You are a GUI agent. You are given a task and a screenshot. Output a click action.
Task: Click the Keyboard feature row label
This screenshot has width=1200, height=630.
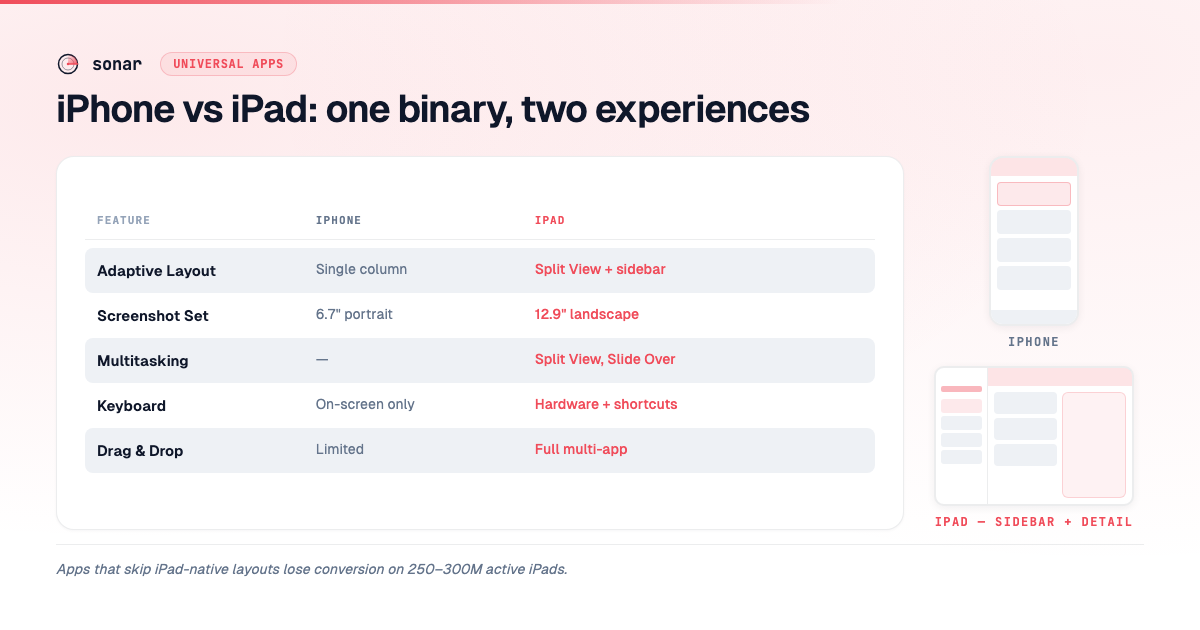[132, 406]
